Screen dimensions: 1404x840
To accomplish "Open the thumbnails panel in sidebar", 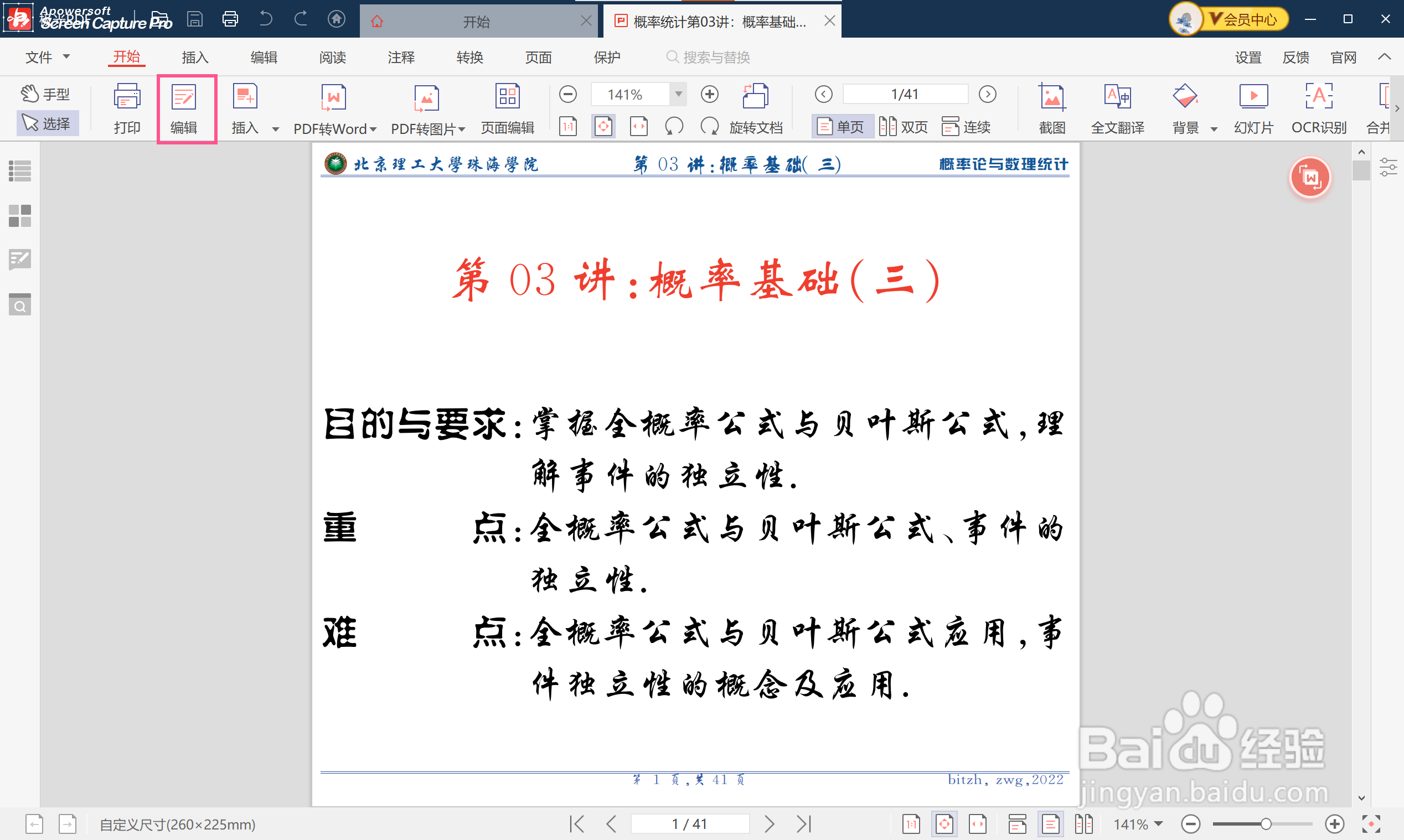I will click(20, 216).
